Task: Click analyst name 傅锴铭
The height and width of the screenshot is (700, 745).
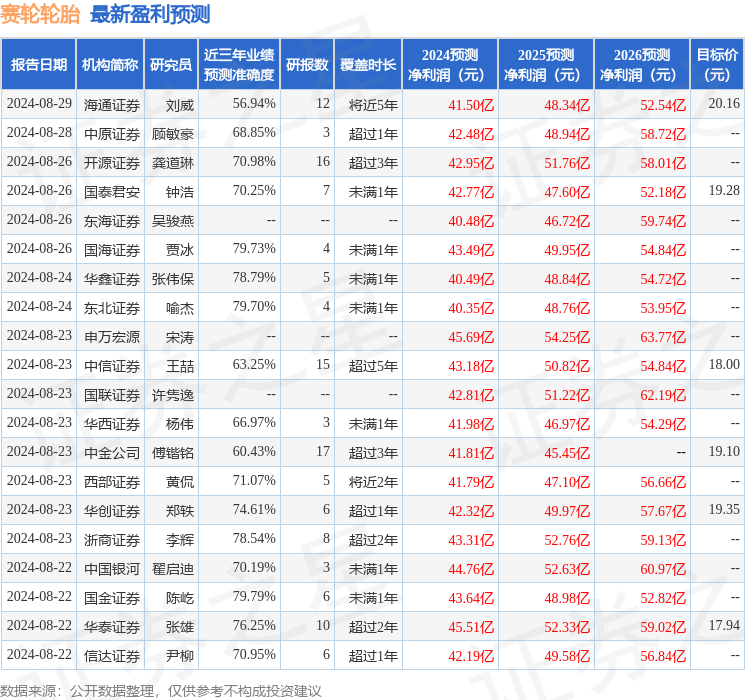Action: (173, 453)
